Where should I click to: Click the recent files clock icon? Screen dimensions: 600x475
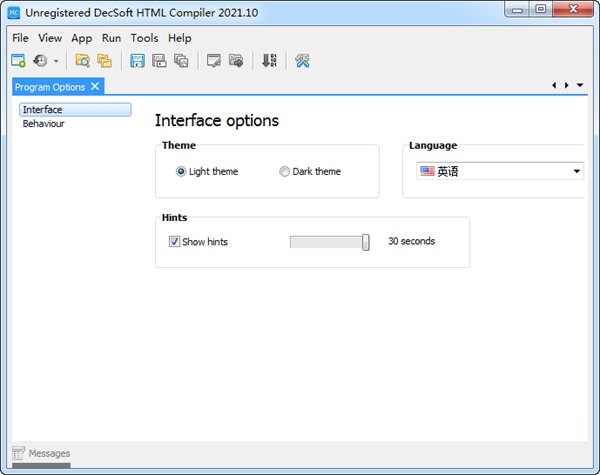pos(41,61)
